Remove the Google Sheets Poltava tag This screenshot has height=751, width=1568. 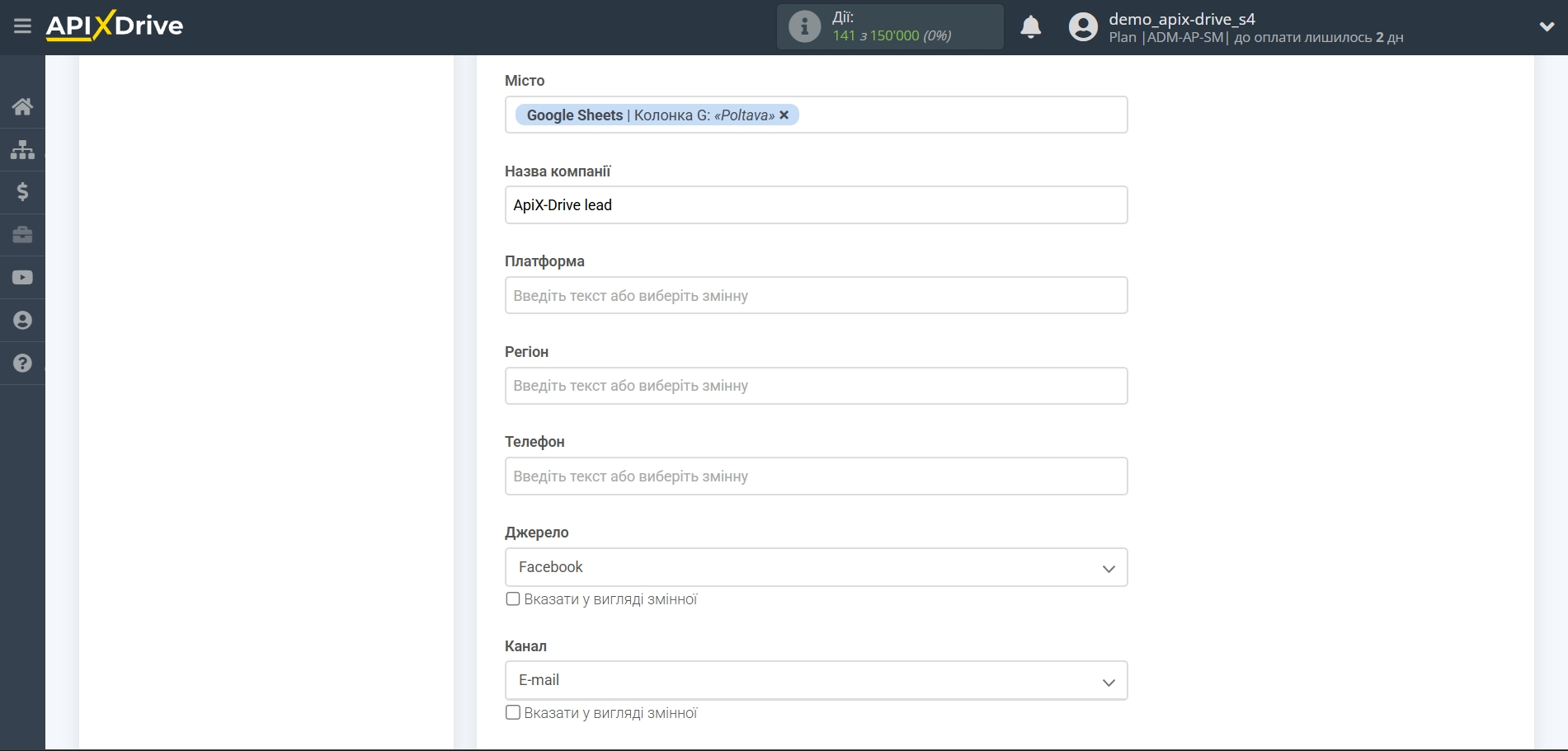(784, 115)
